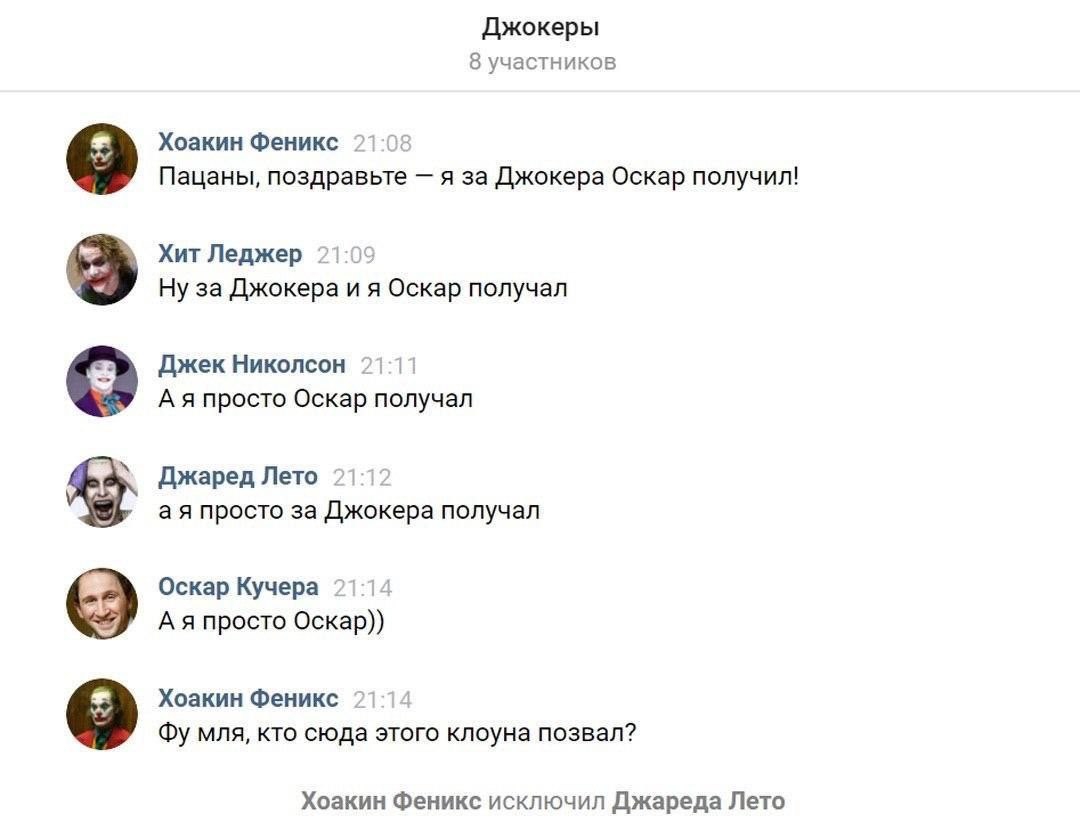Open the sender name at 21:14 клоуна message
This screenshot has height=838, width=1080.
248,698
